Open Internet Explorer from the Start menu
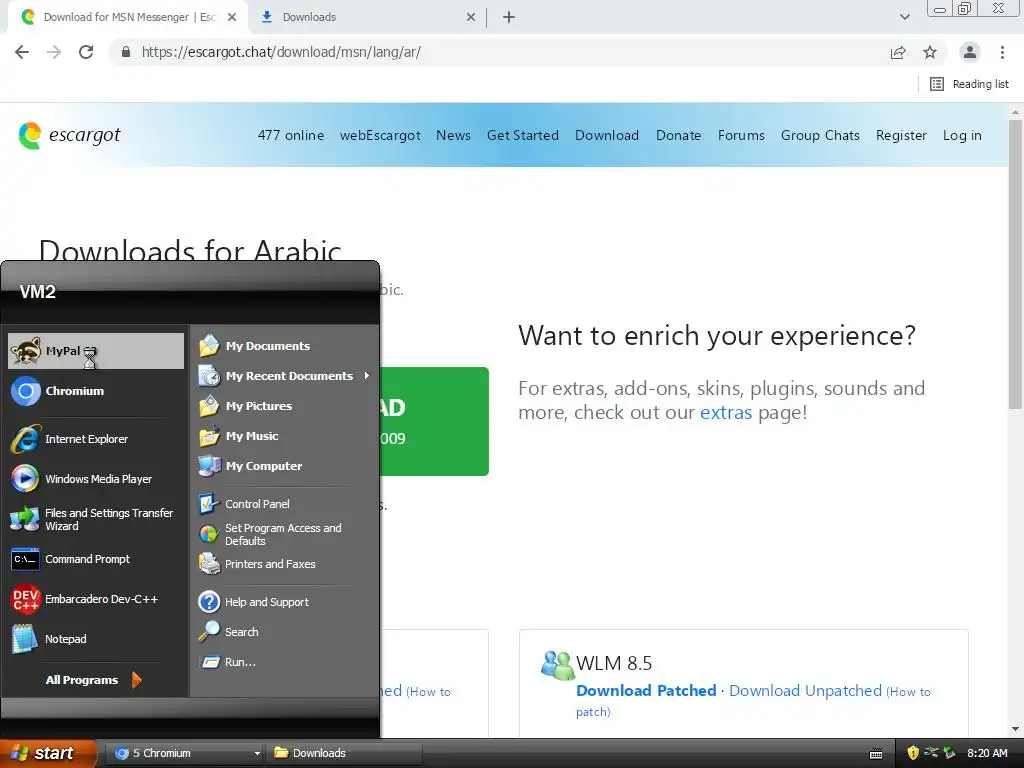Screen dimensions: 1024x768 click(95, 439)
